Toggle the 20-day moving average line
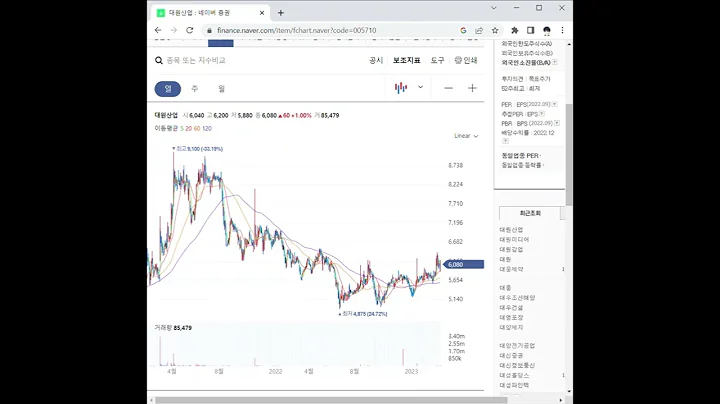 [188, 129]
